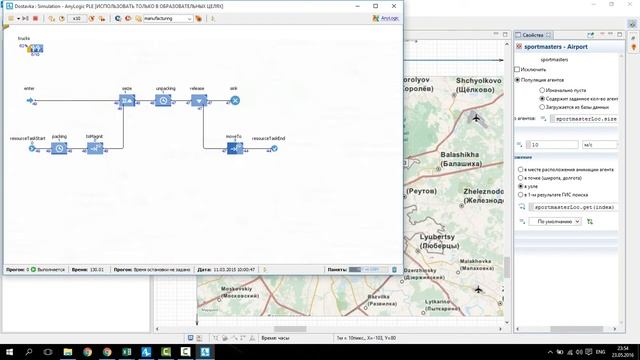
Task: Click the map editor vertical scrollbar thumb
Action: point(507,267)
